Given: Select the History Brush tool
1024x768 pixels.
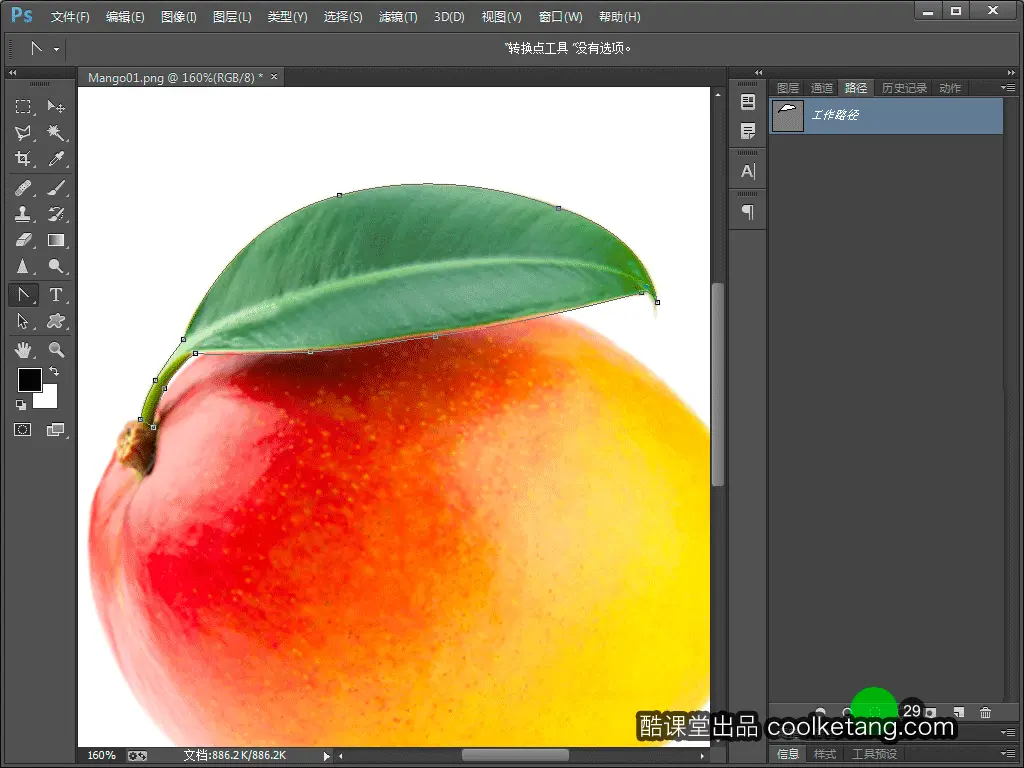Looking at the screenshot, I should 56,214.
